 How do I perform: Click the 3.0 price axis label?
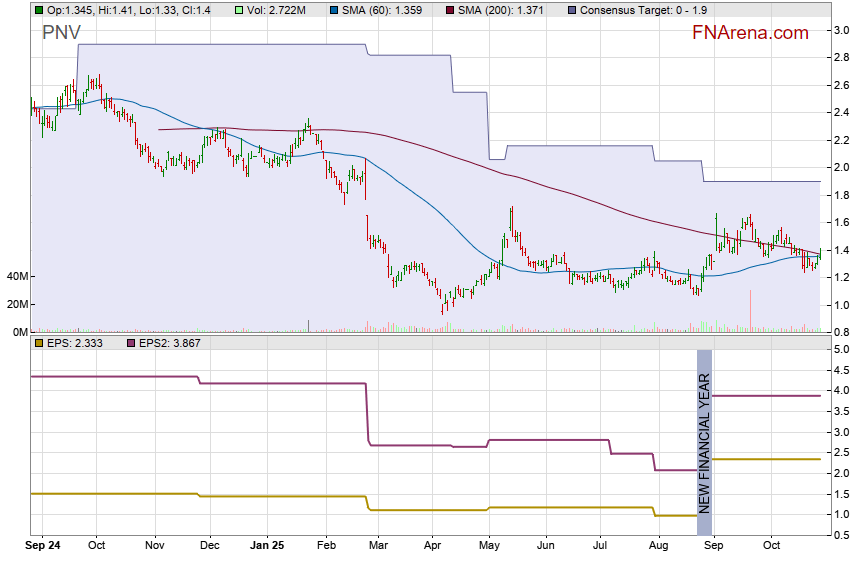pyautogui.click(x=841, y=30)
